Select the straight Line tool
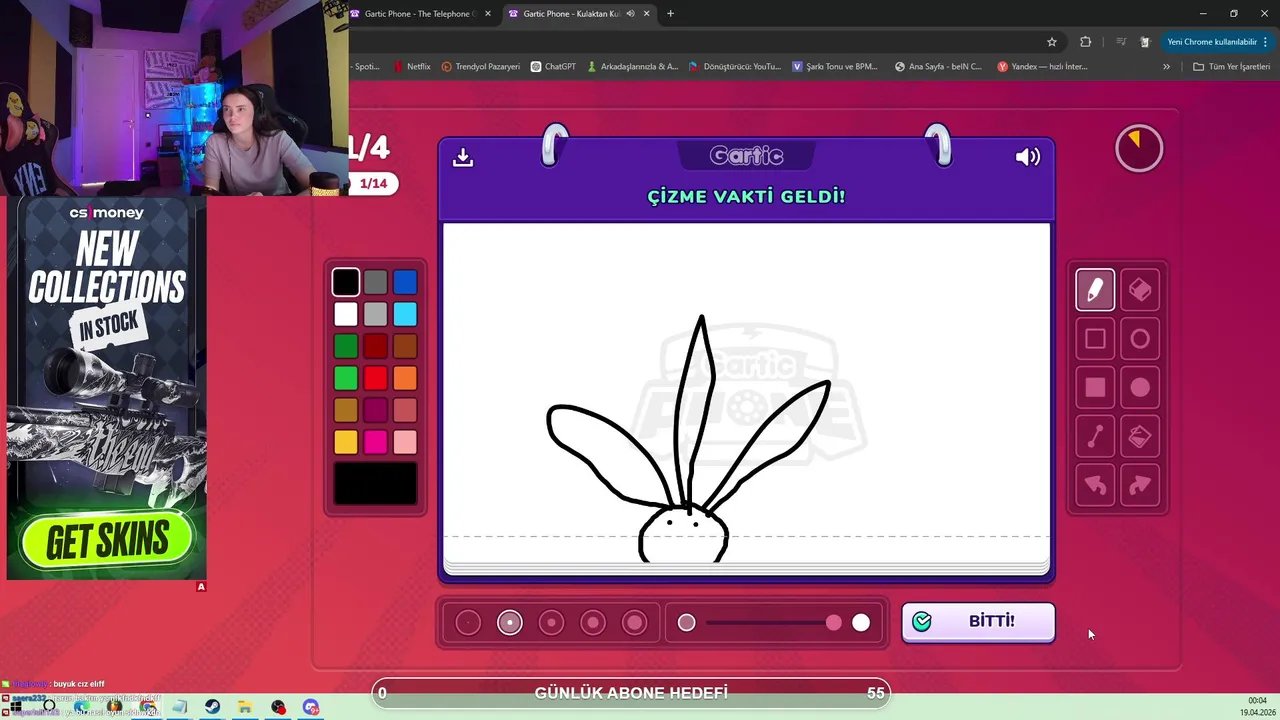Image resolution: width=1280 pixels, height=720 pixels. pyautogui.click(x=1095, y=437)
